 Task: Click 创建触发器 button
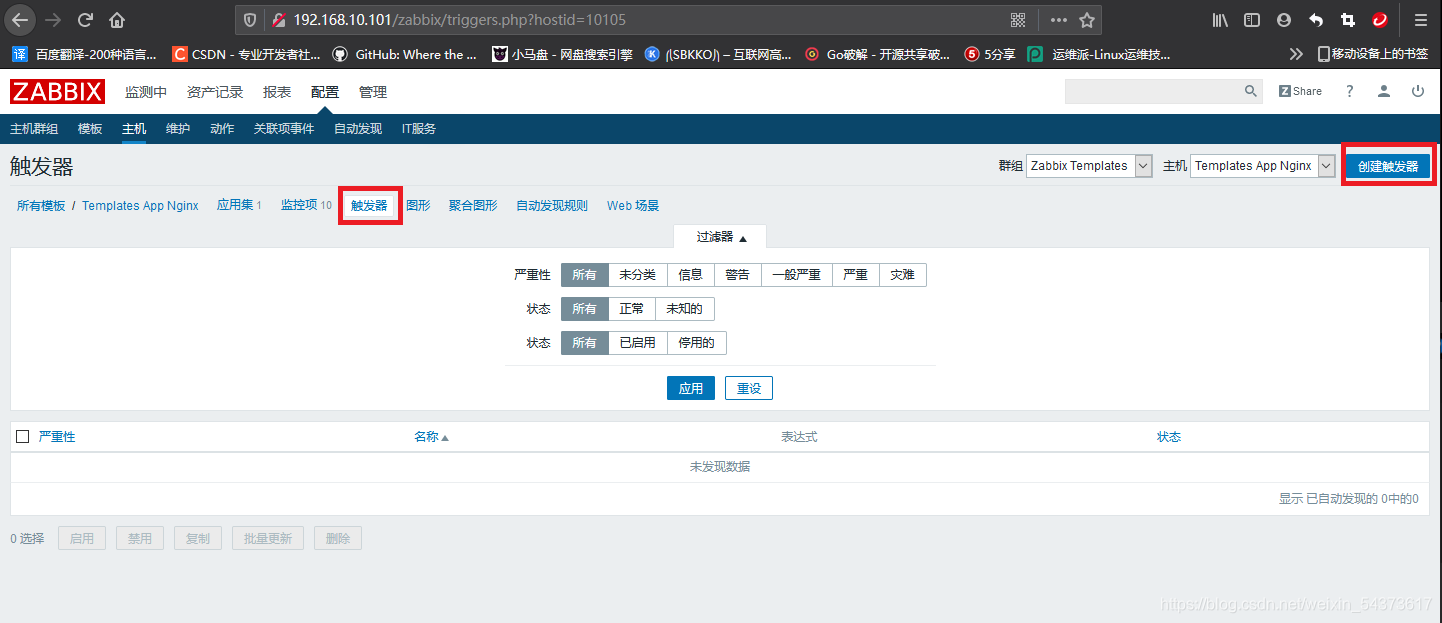tap(1388, 166)
